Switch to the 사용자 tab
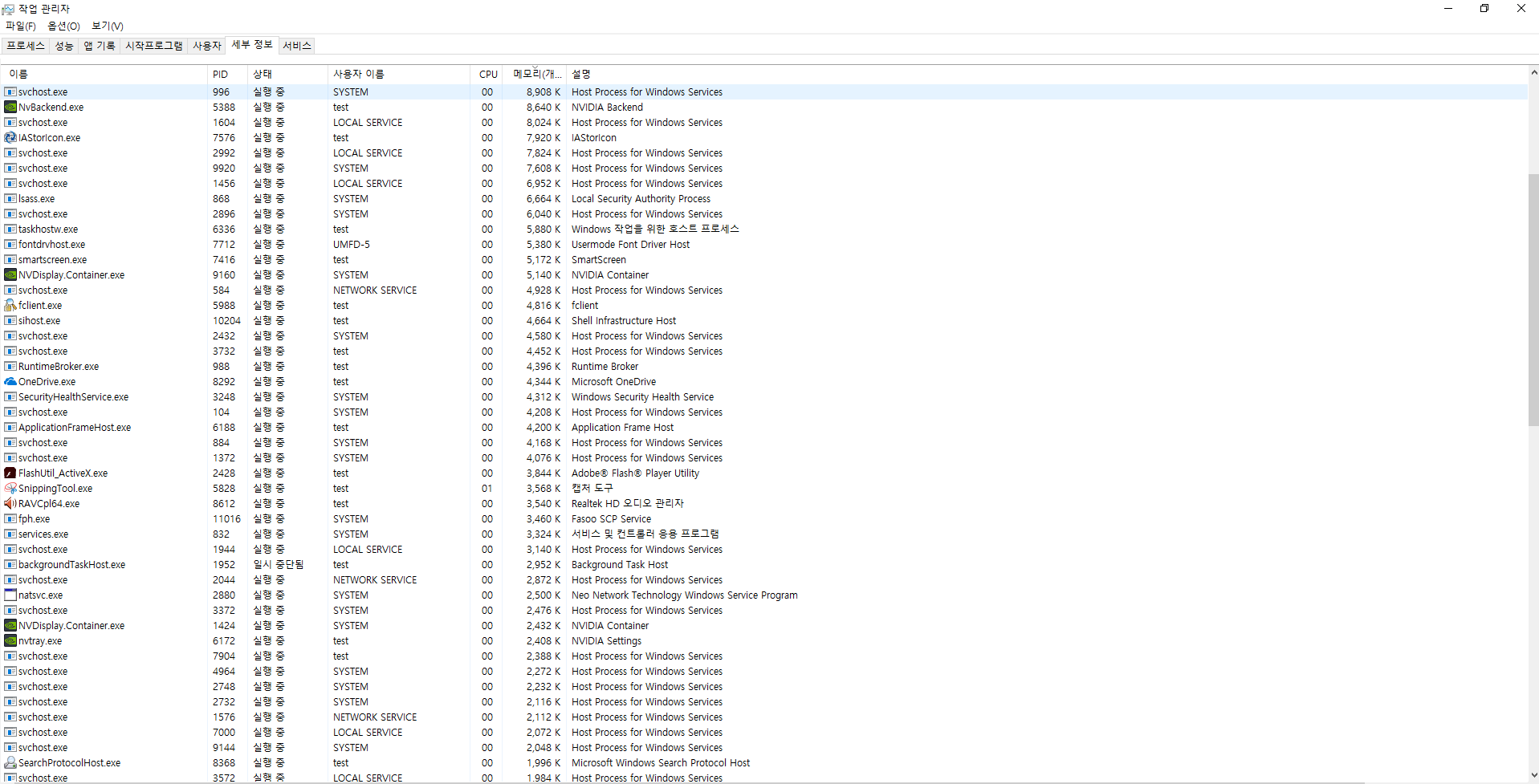This screenshot has height=784, width=1539. tap(207, 46)
